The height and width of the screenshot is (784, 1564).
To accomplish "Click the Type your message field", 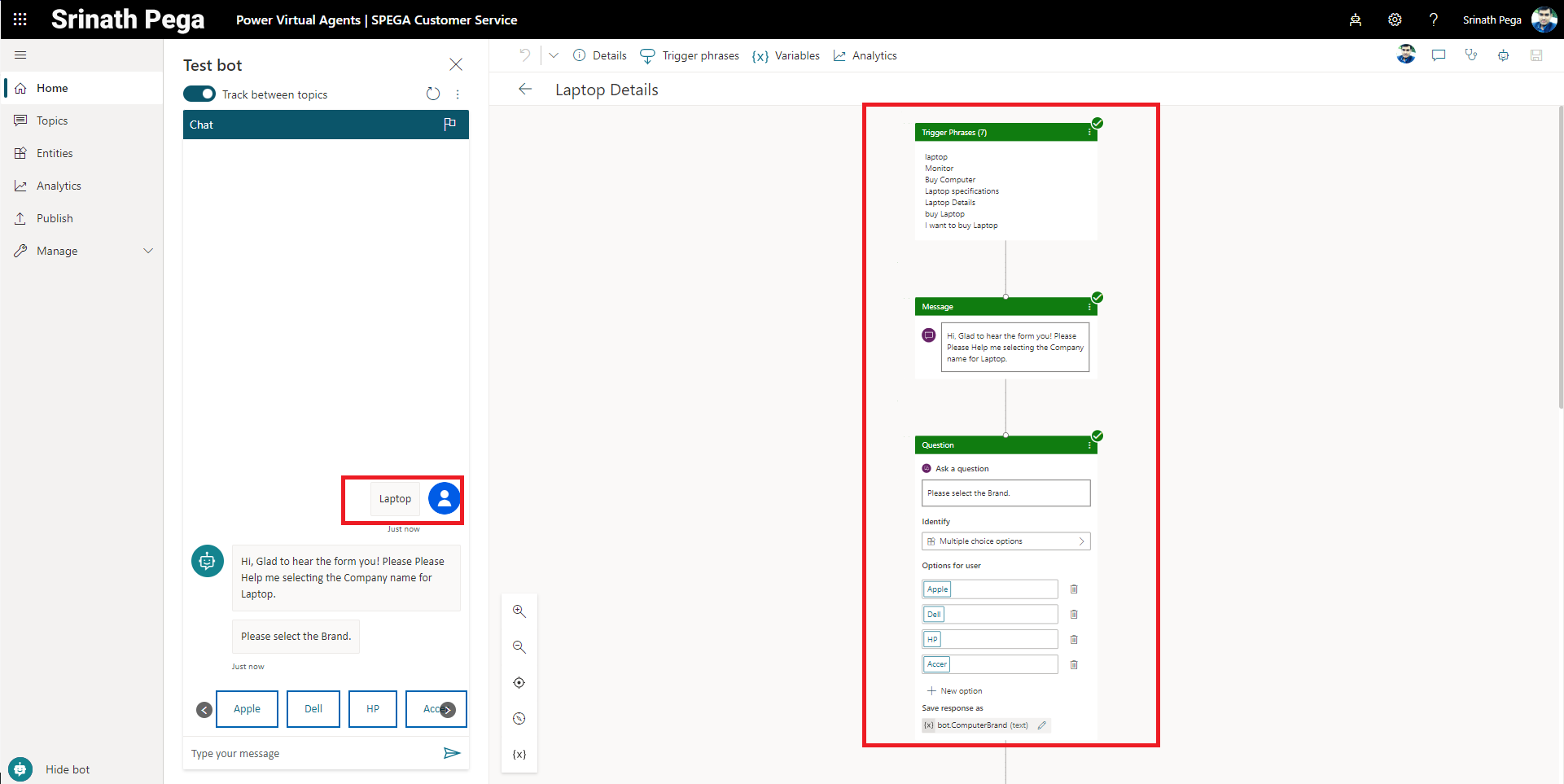I will click(x=313, y=754).
